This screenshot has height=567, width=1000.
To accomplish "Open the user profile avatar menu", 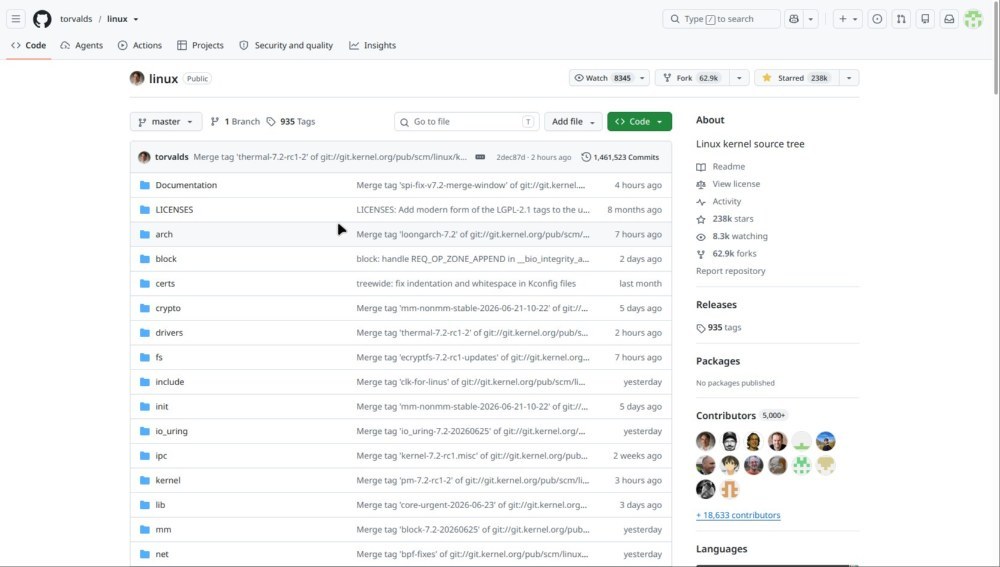I will click(973, 19).
